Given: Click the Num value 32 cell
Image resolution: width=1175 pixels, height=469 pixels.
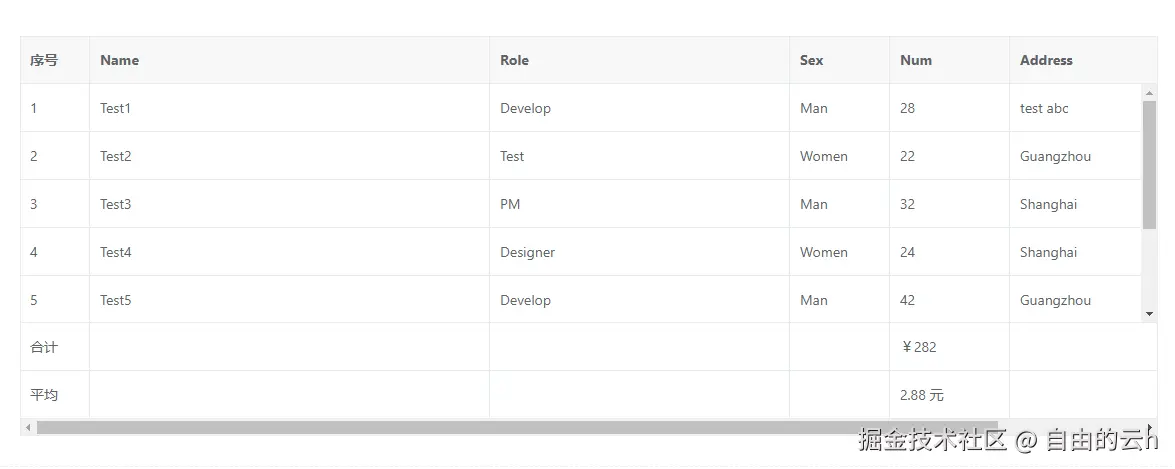Looking at the screenshot, I should 908,204.
